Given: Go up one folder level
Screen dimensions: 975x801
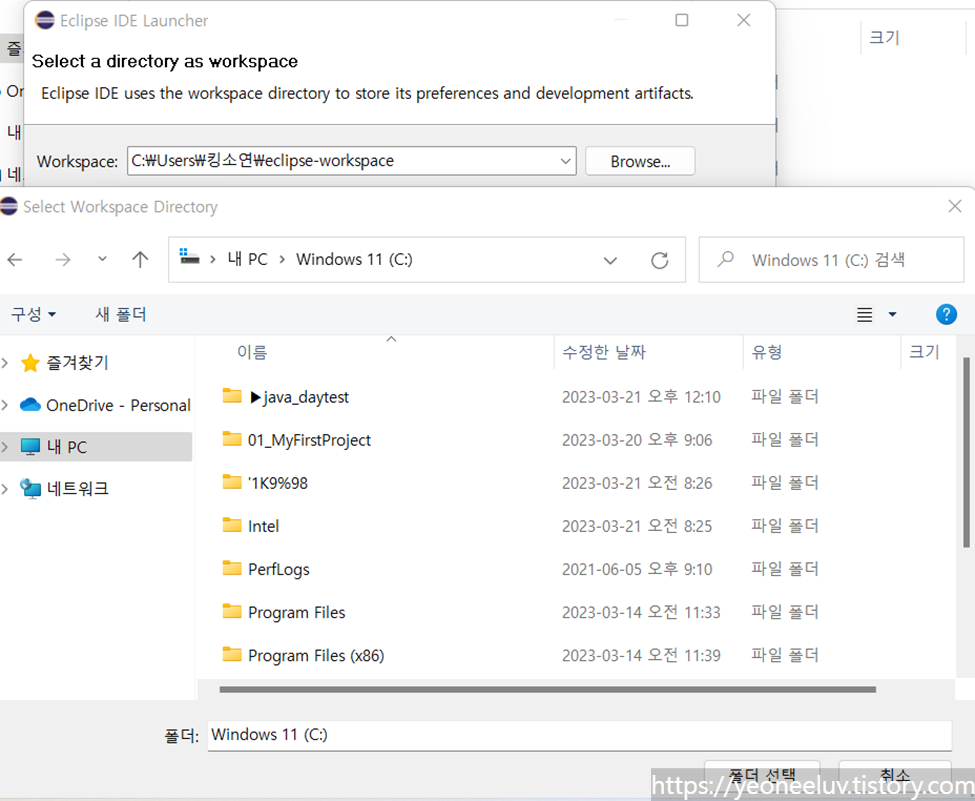Looking at the screenshot, I should tap(141, 259).
